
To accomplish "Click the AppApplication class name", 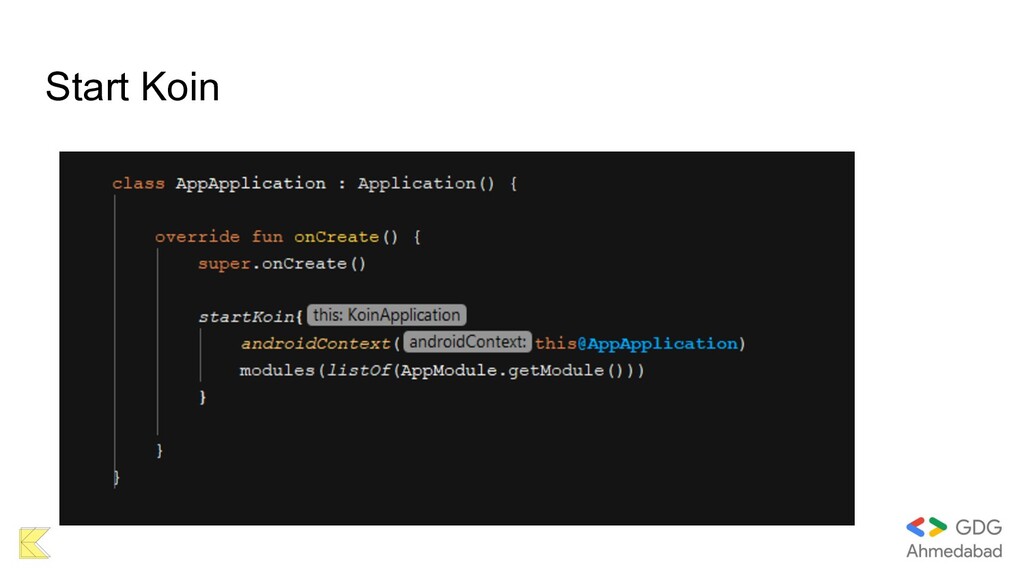I will [x=251, y=184].
